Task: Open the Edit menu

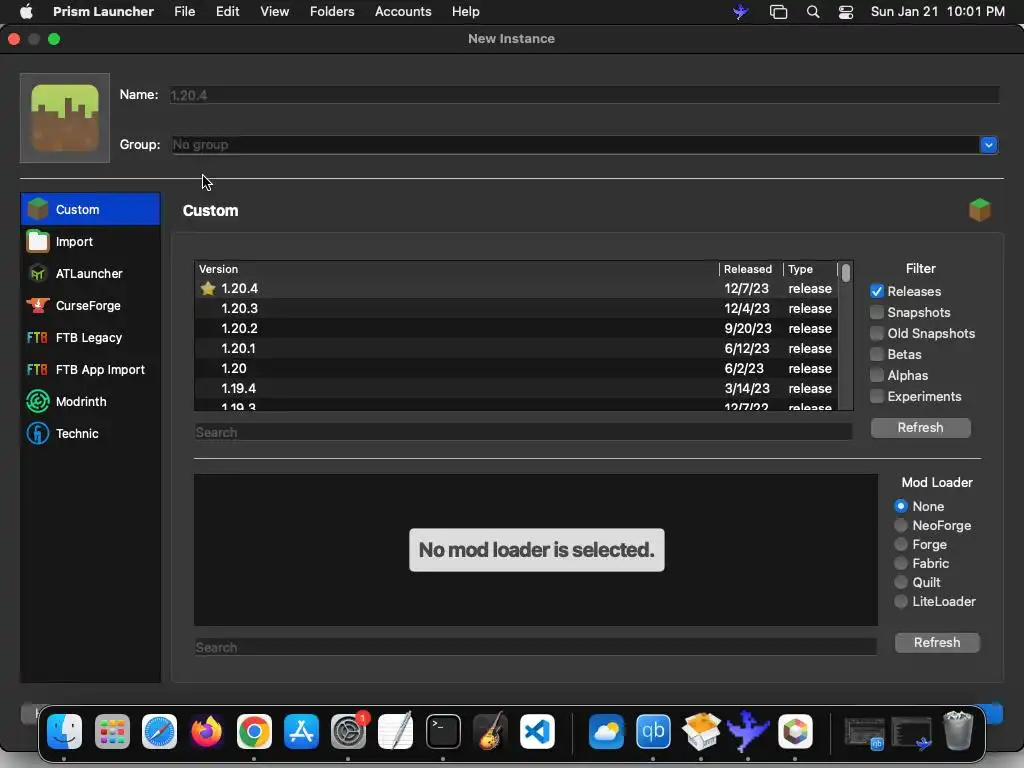Action: [x=227, y=12]
